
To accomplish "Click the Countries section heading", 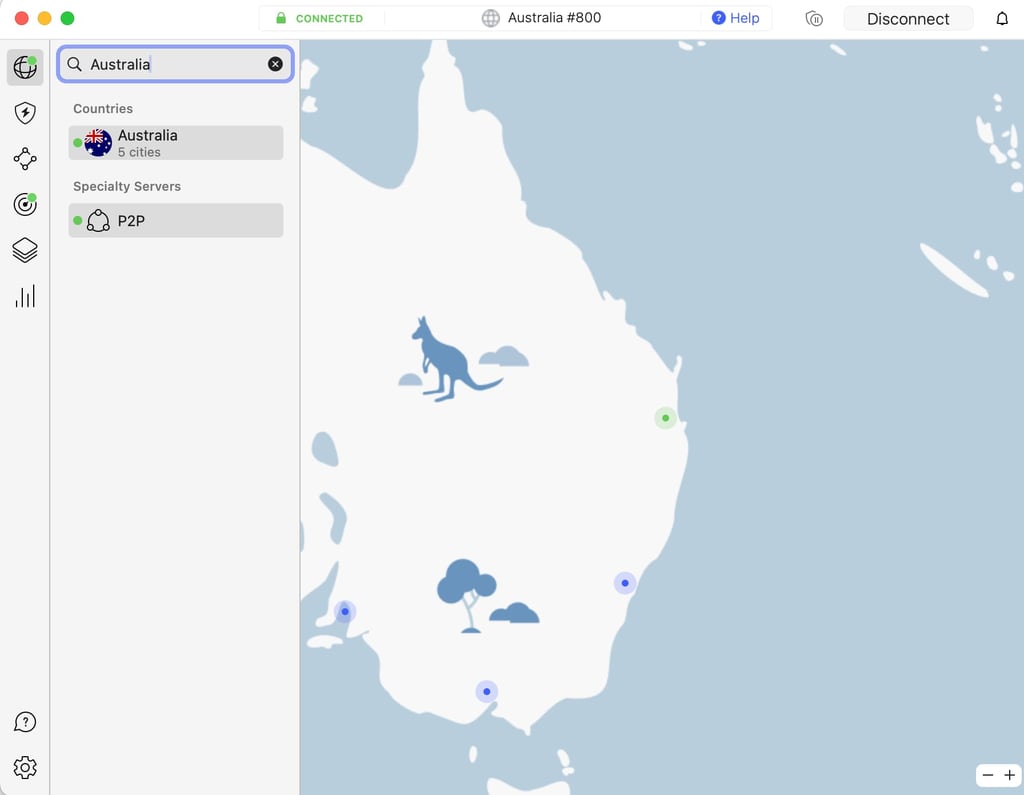I will coord(103,108).
